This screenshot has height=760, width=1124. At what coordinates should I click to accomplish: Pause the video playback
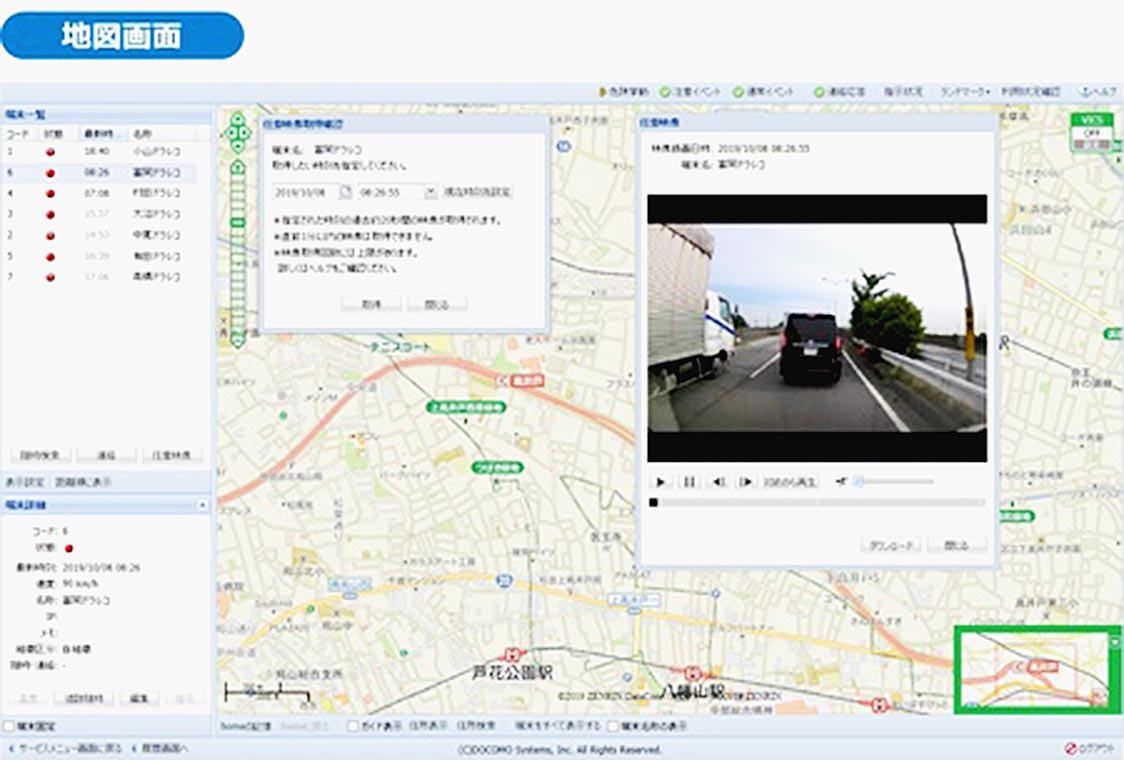(688, 481)
